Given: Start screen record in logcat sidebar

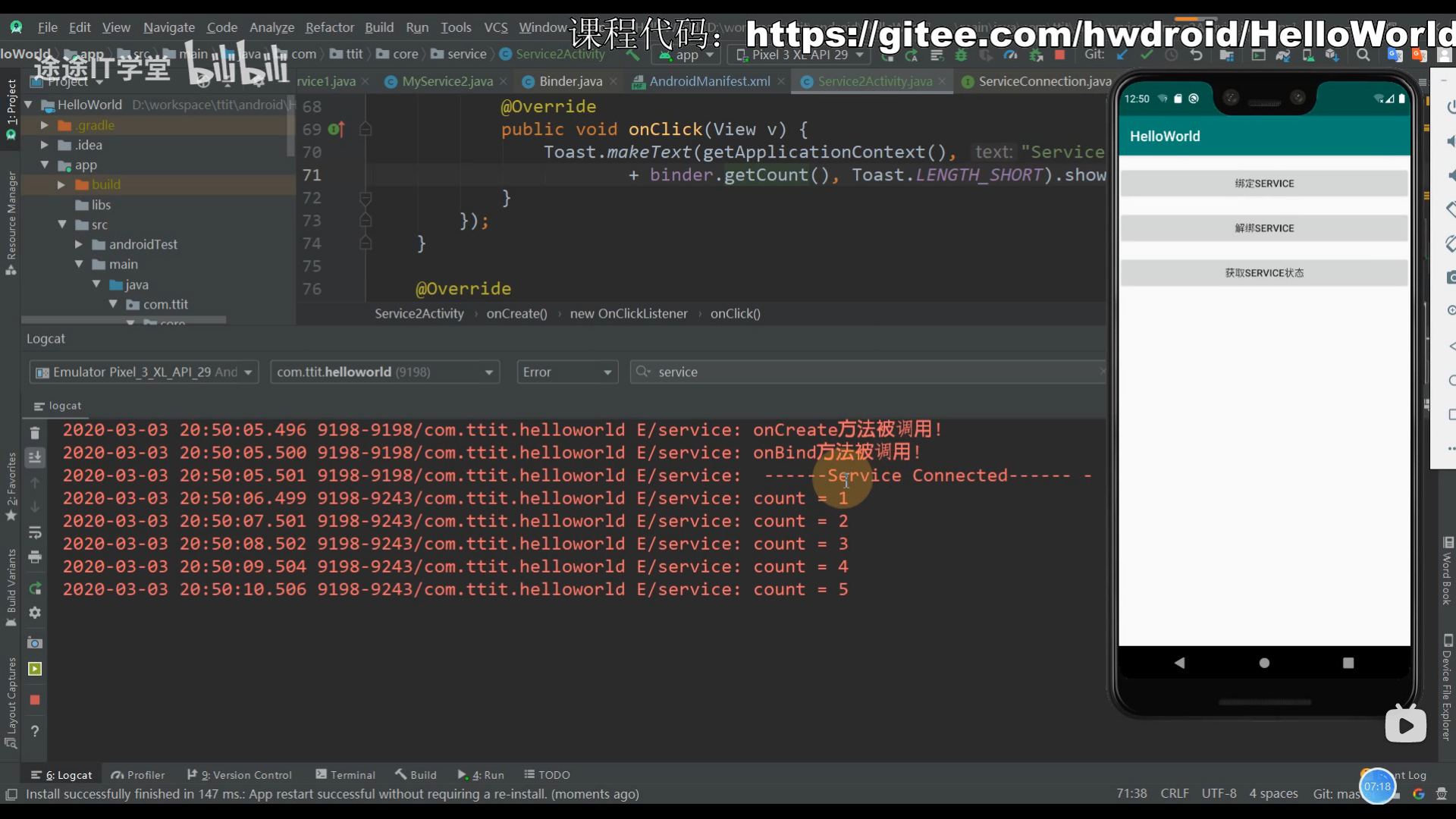Looking at the screenshot, I should coord(35,669).
